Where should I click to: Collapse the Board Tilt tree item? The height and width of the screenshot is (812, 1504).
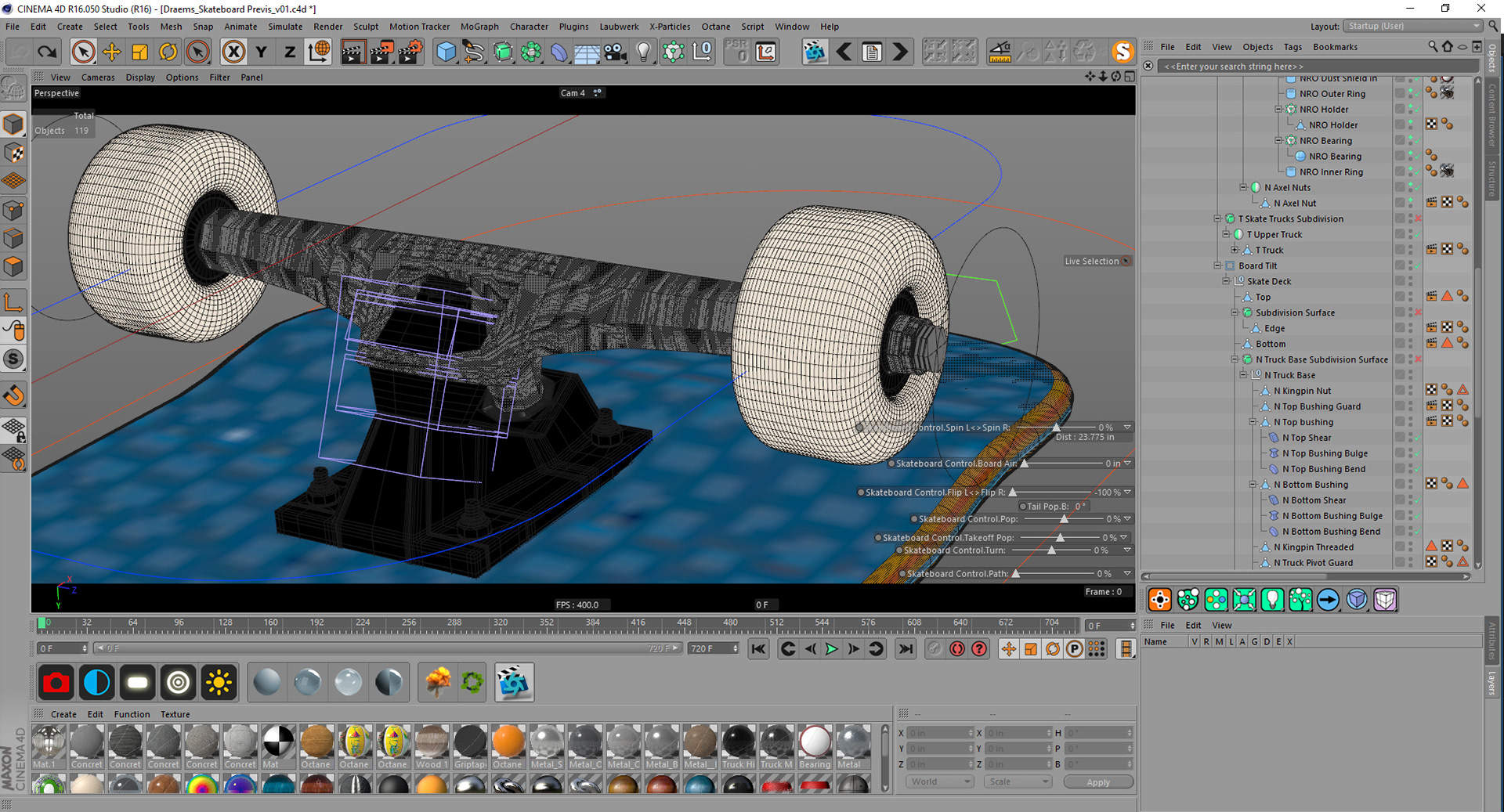1218,265
